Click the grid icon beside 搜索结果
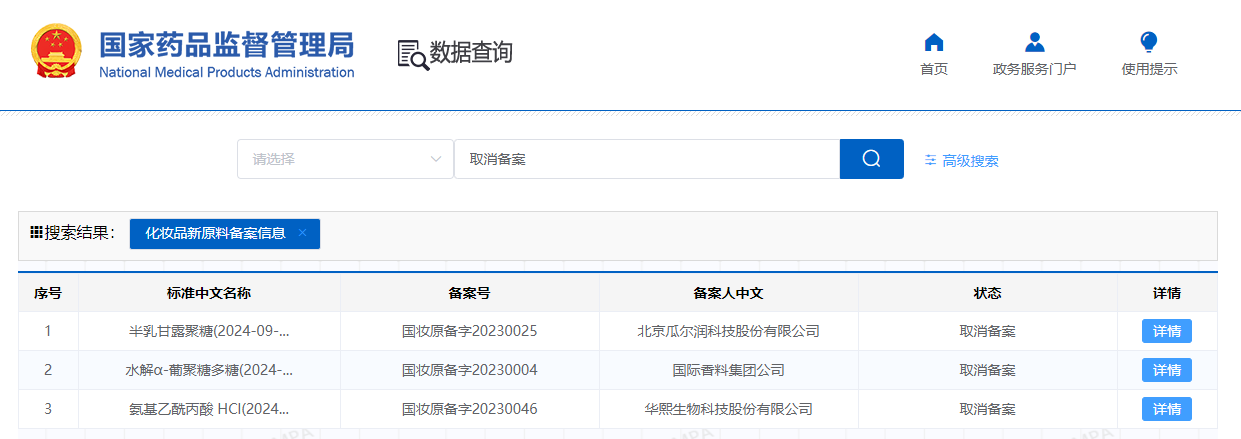1241x439 pixels. (36, 232)
